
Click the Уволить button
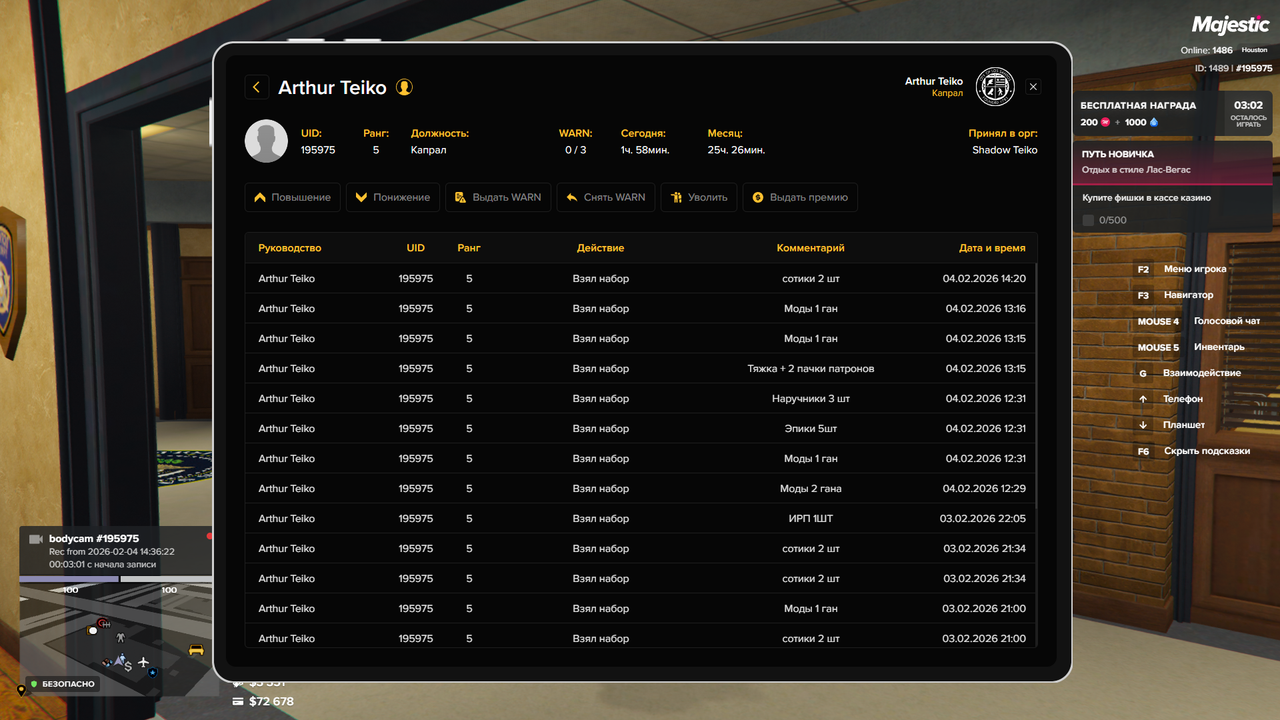(x=699, y=197)
